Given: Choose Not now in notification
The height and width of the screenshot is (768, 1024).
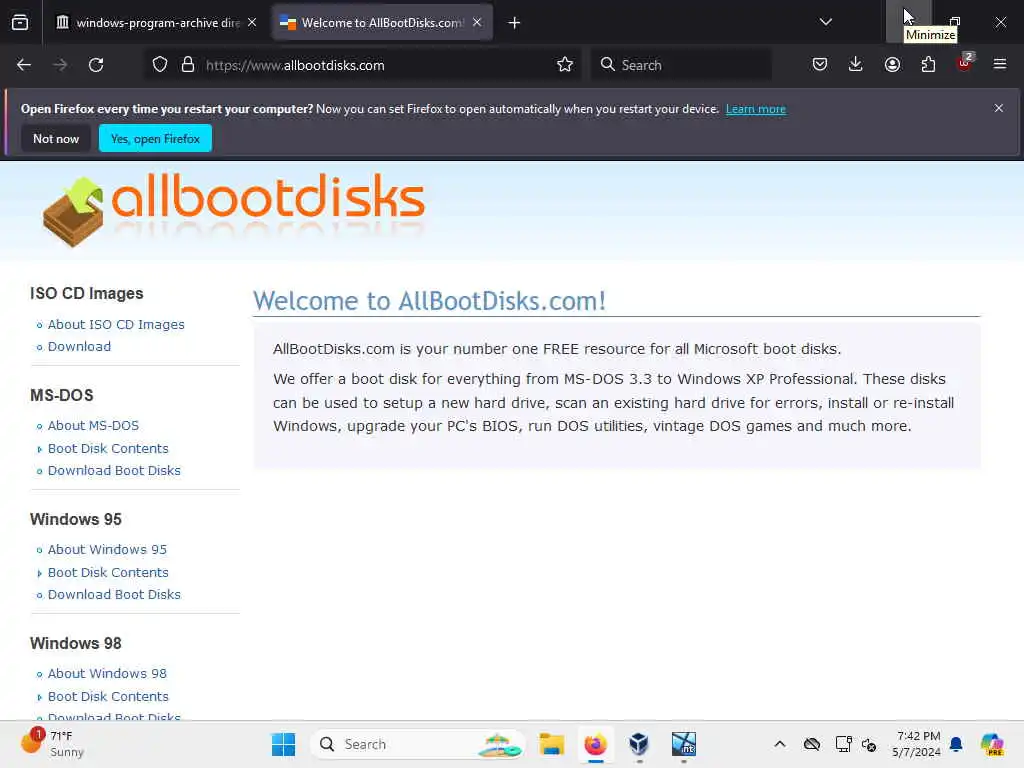Looking at the screenshot, I should point(56,138).
